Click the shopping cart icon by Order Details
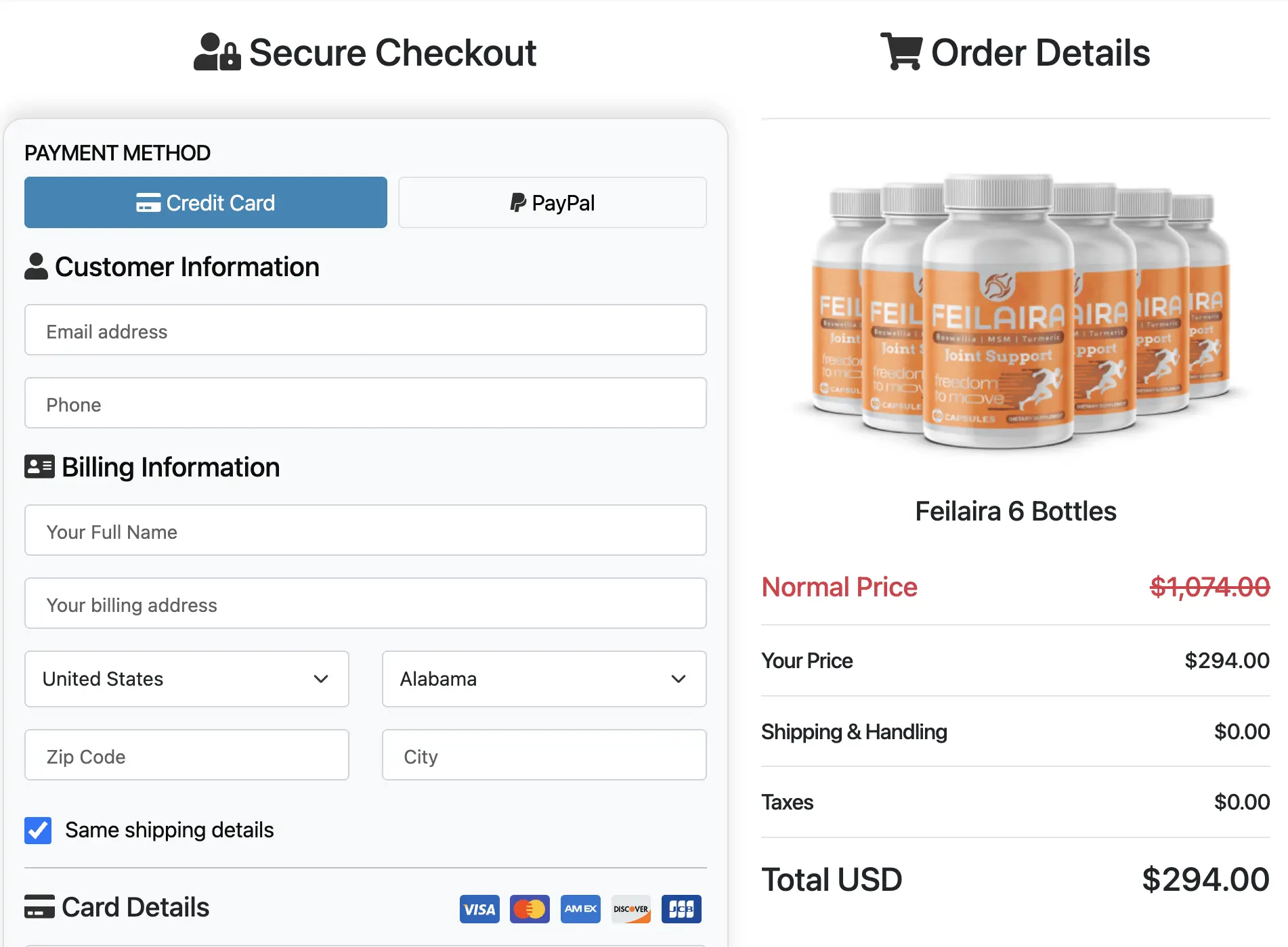1288x947 pixels. (901, 51)
